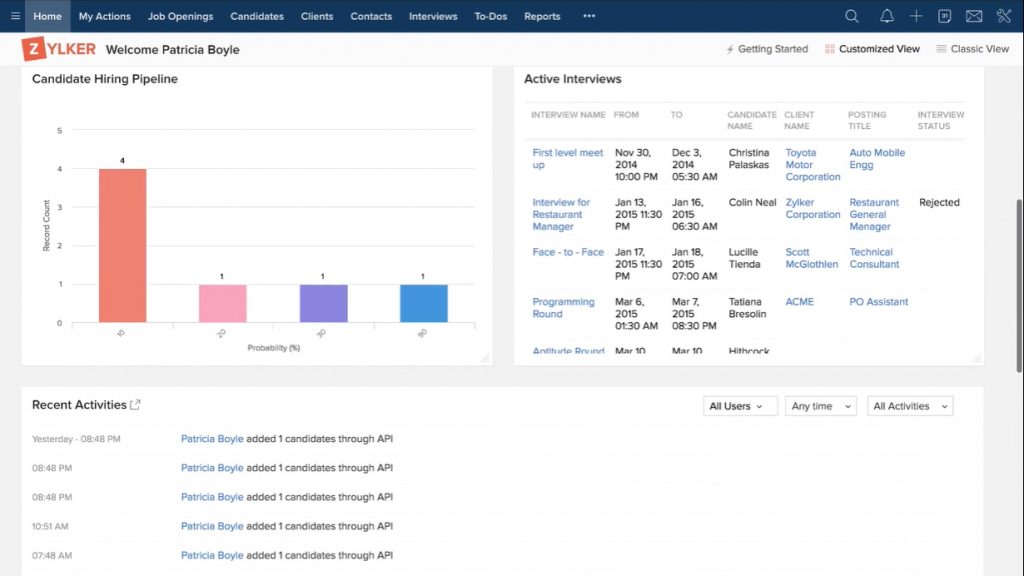This screenshot has height=576, width=1024.
Task: Open the Interviews menu item
Action: pos(432,15)
